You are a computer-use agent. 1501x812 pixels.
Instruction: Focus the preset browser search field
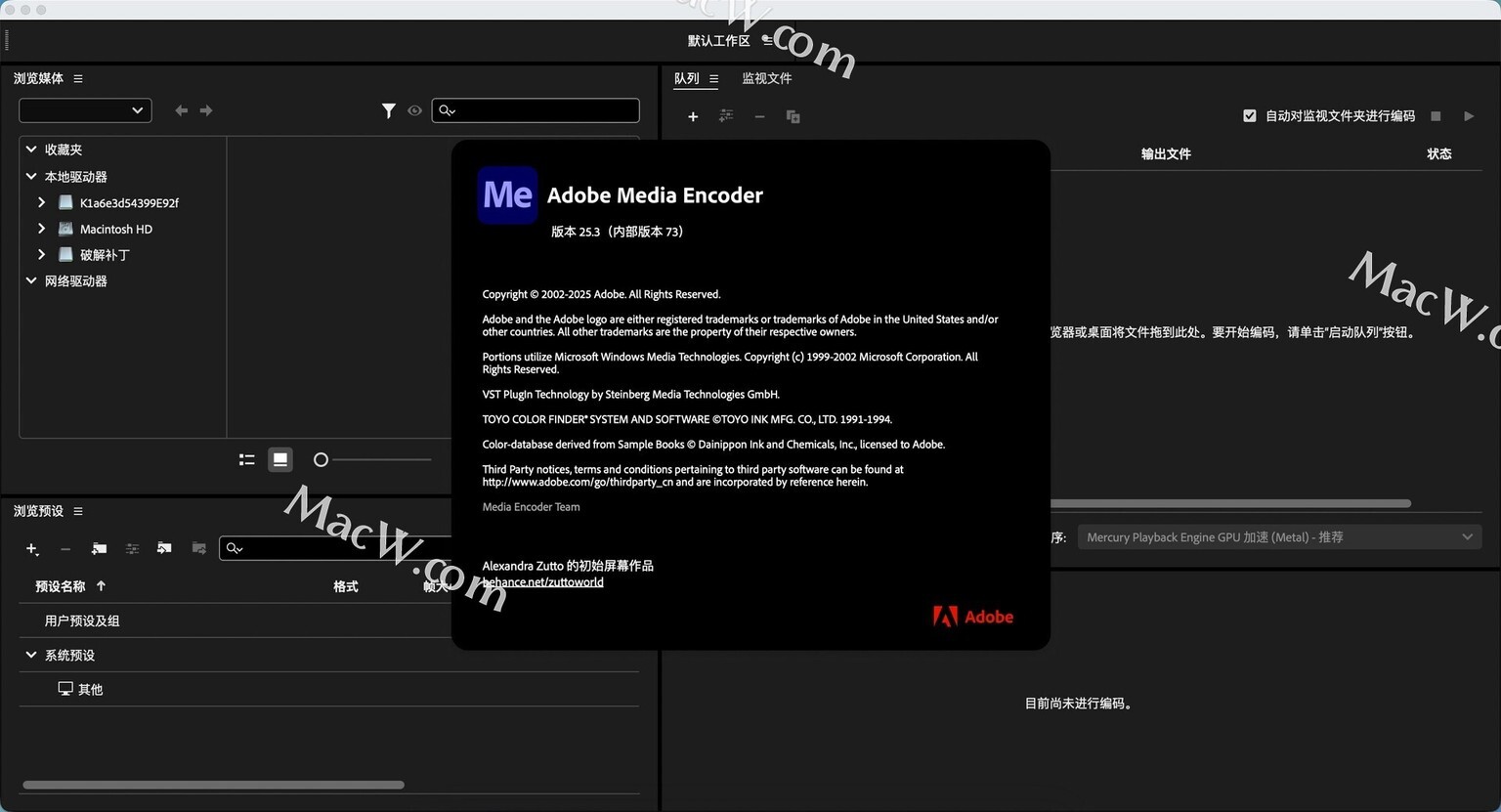click(x=335, y=548)
